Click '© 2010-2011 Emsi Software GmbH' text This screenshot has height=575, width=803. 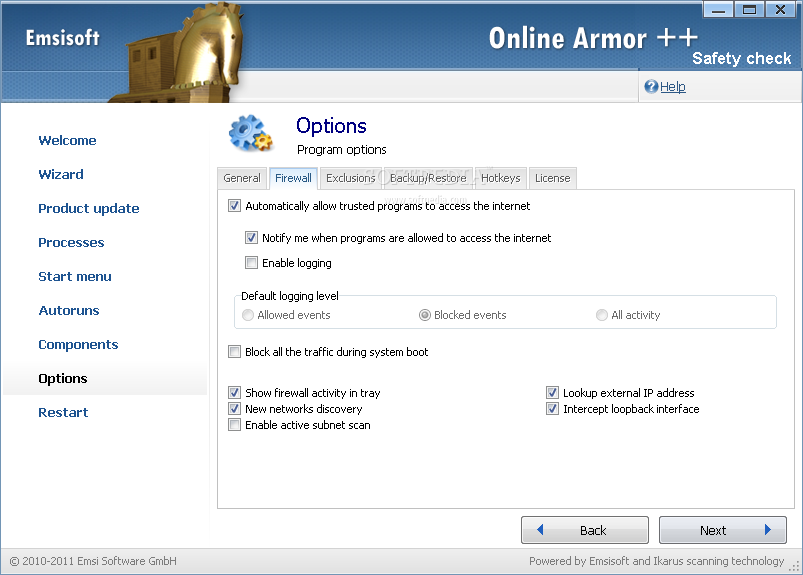pyautogui.click(x=93, y=561)
